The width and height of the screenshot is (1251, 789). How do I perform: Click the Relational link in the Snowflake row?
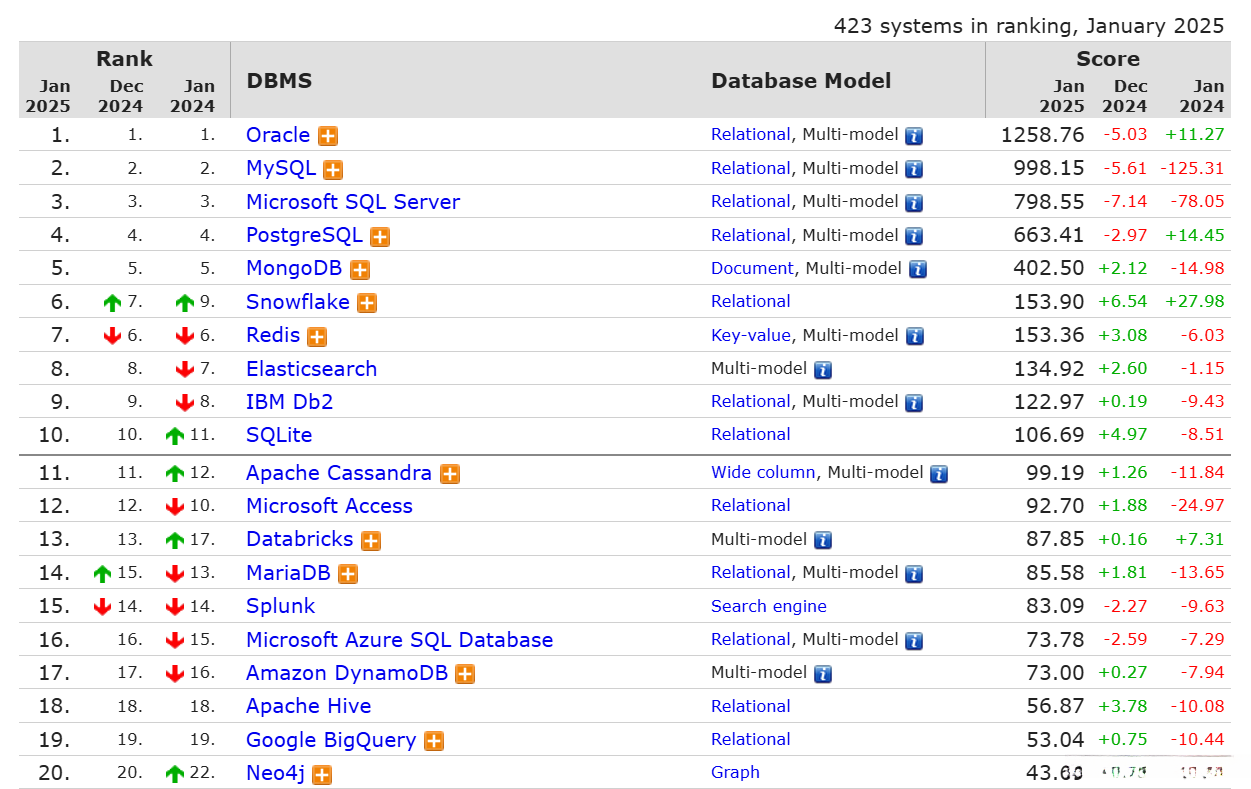[x=751, y=301]
